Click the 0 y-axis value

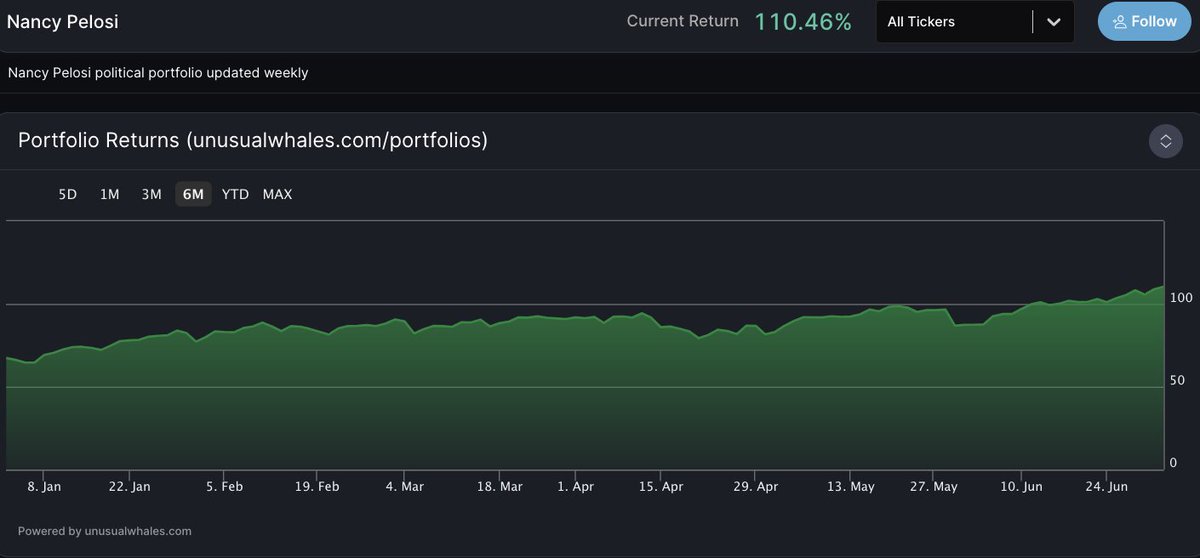tap(1174, 463)
